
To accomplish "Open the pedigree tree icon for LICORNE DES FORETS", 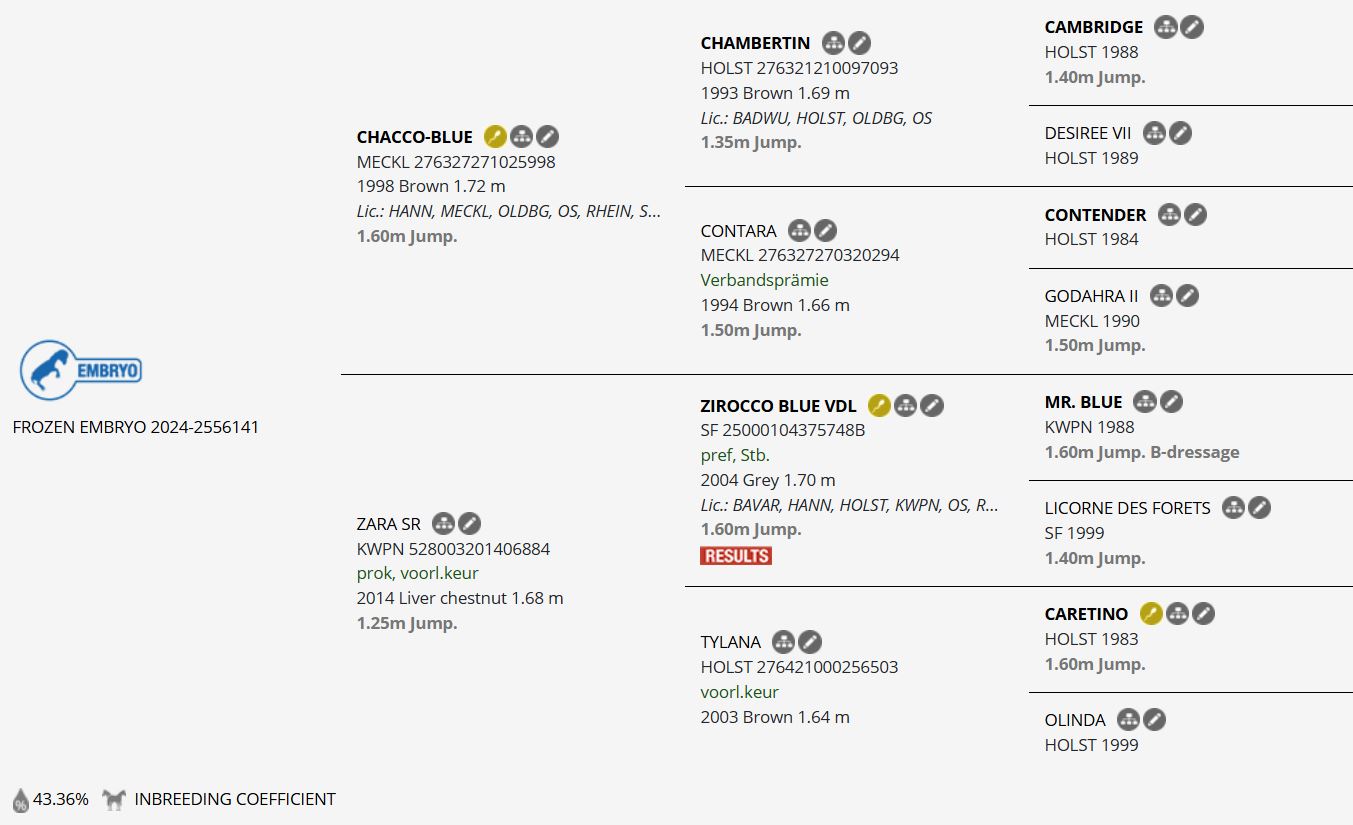I will pyautogui.click(x=1234, y=508).
